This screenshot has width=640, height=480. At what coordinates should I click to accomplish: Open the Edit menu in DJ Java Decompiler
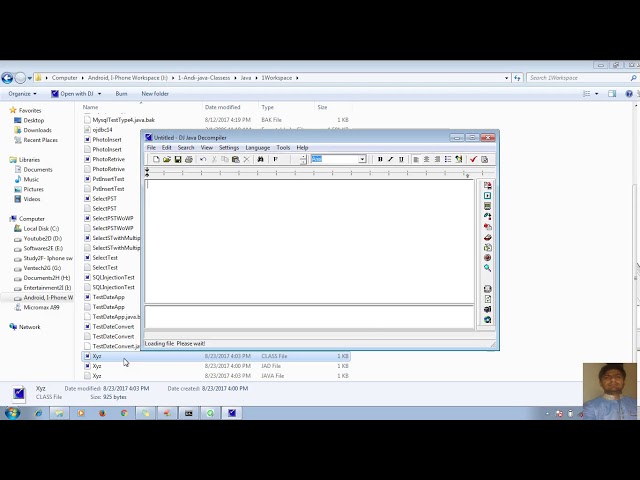tap(167, 148)
